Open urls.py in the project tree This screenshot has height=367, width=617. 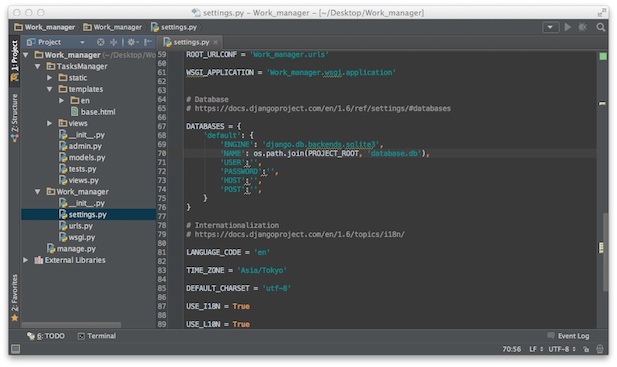[76, 226]
